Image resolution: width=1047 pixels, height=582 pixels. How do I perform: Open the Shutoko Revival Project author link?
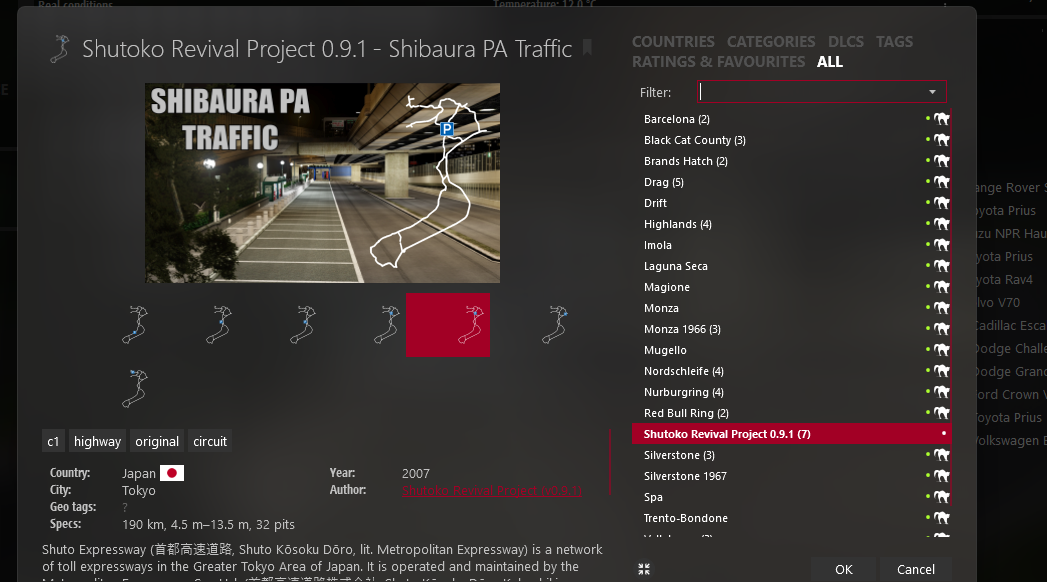tap(491, 491)
